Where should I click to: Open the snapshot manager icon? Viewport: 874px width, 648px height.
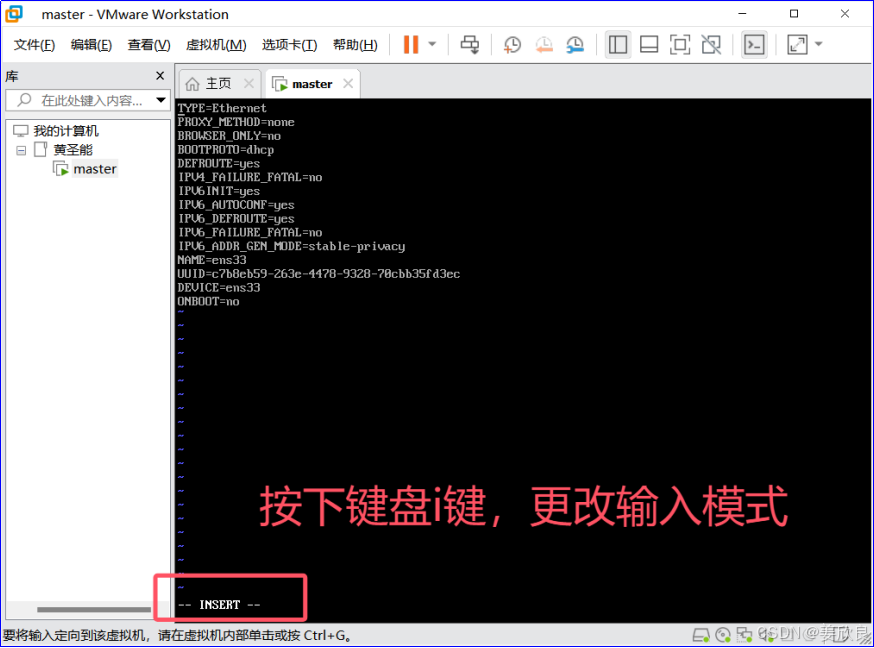pyautogui.click(x=575, y=45)
